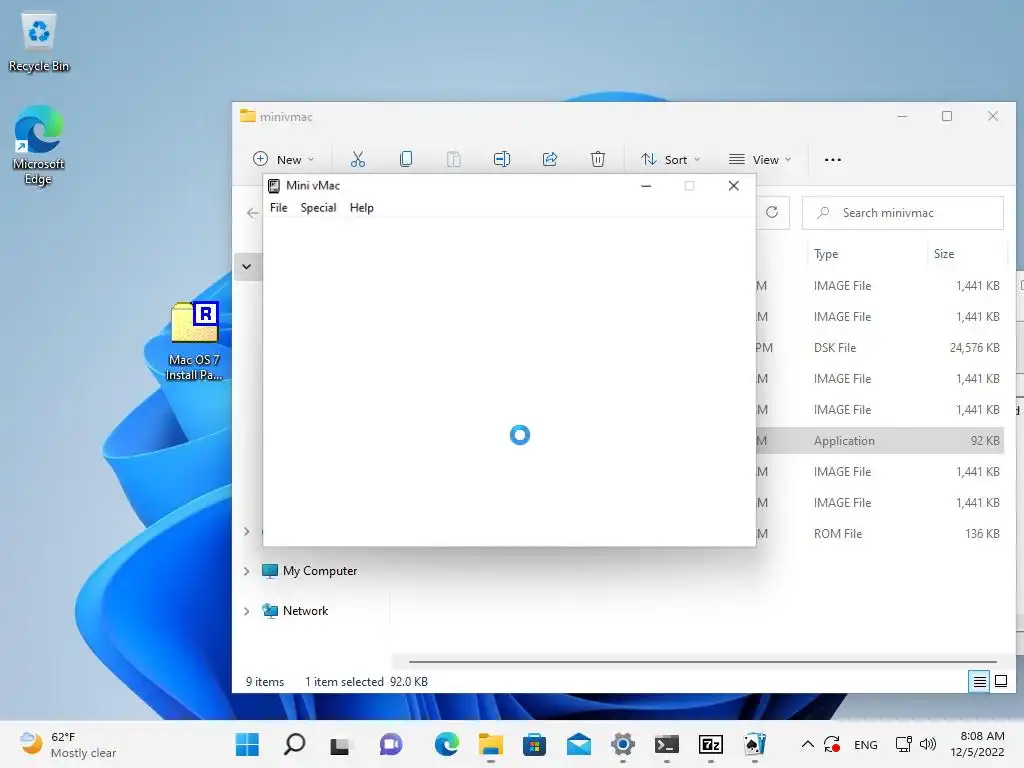
Task: Click the IMAGE File row above DSK File
Action: point(879,317)
